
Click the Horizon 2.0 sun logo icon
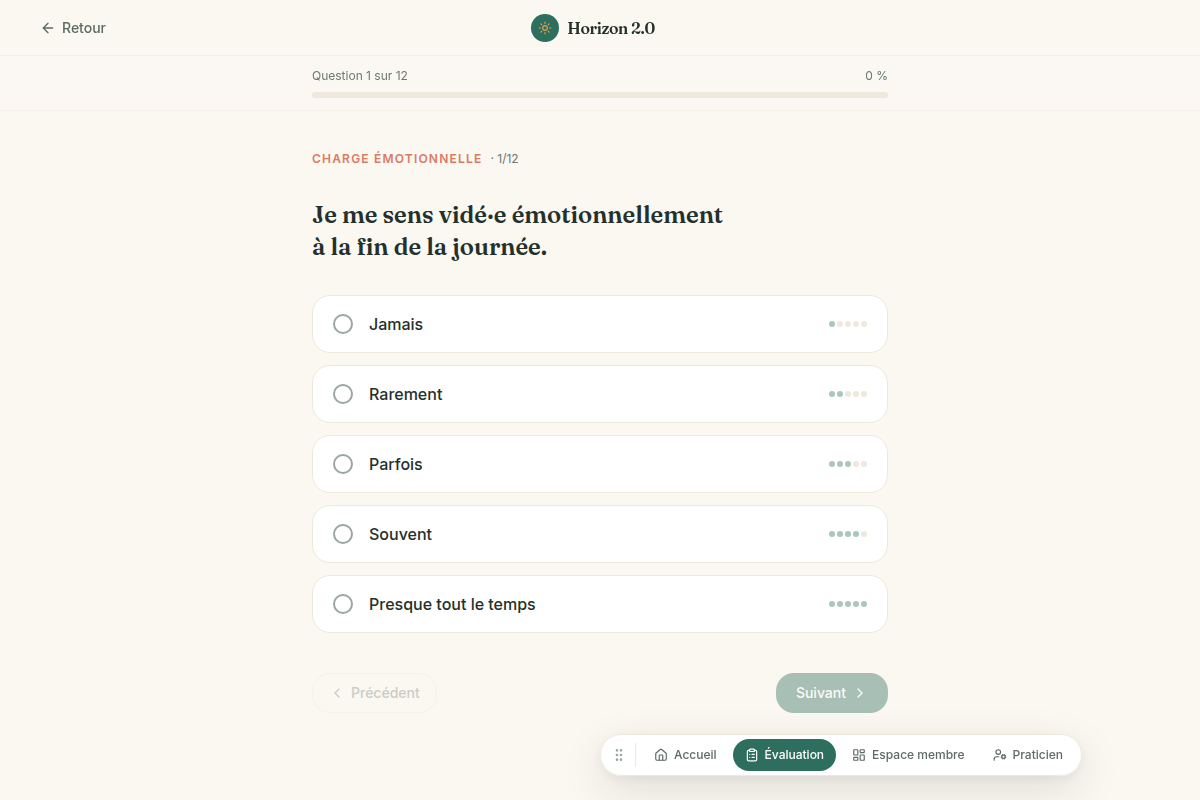545,28
